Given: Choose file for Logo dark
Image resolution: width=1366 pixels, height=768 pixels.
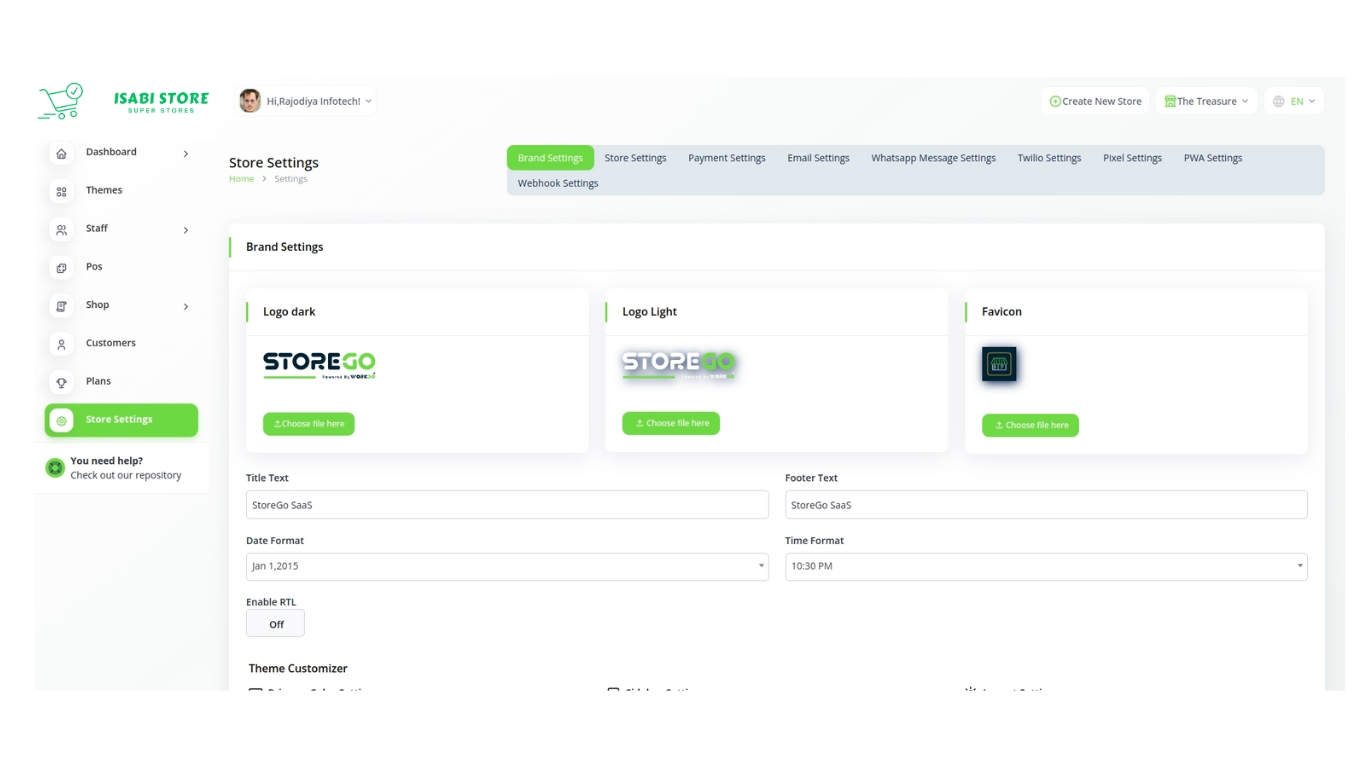Looking at the screenshot, I should 309,424.
